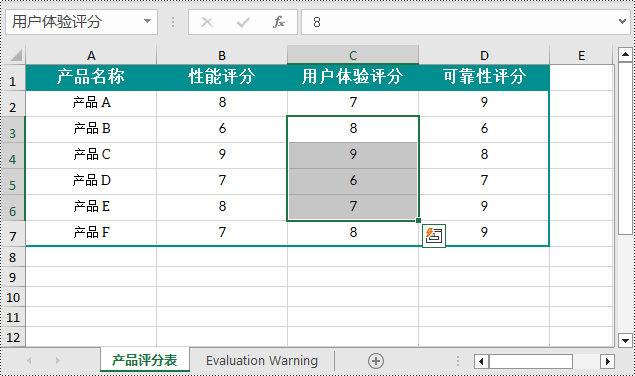Add a new sheet with the plus button
Viewport: 635px width, 376px height.
[376, 361]
